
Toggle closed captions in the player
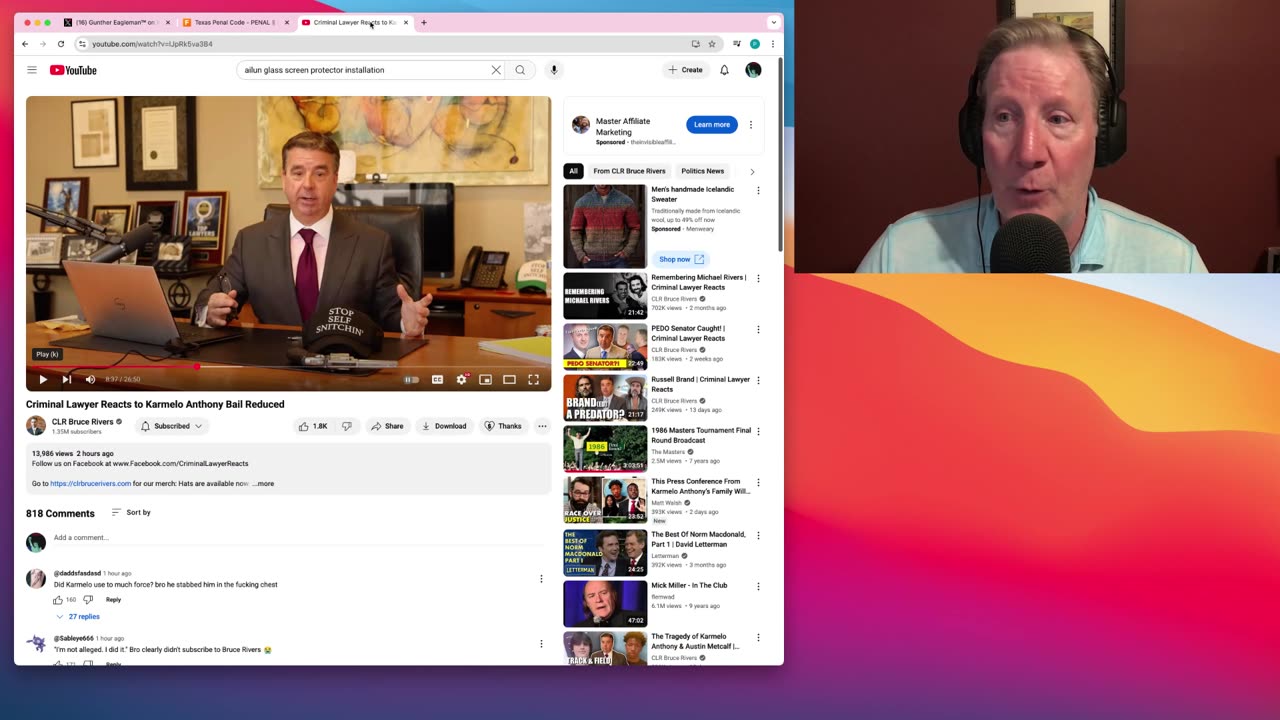tap(437, 379)
